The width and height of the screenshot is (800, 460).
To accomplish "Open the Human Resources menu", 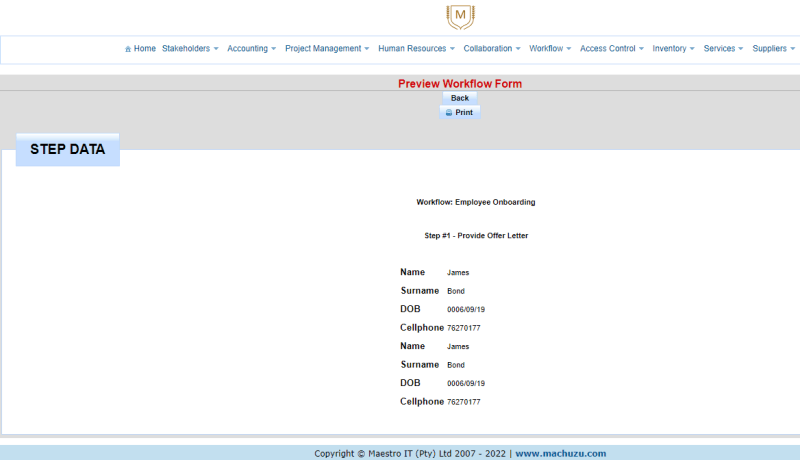I will (x=416, y=48).
